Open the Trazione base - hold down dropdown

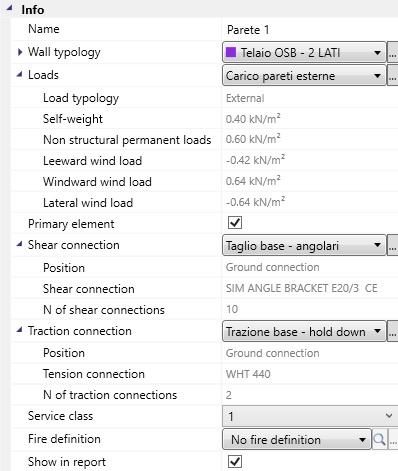304,332
